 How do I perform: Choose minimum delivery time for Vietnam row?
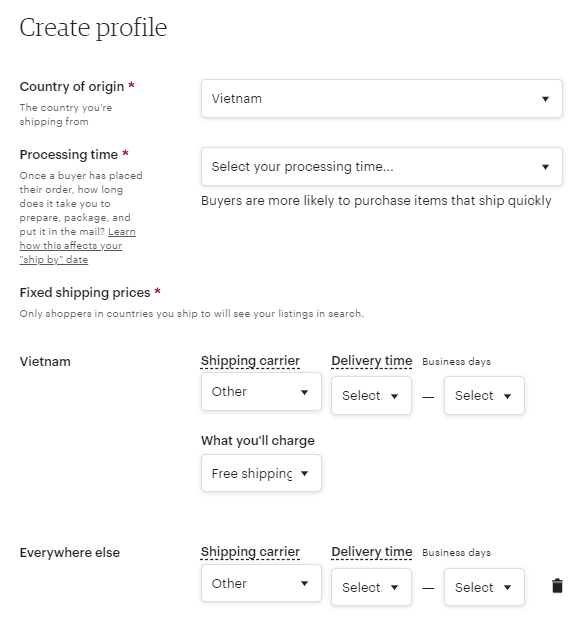point(371,395)
